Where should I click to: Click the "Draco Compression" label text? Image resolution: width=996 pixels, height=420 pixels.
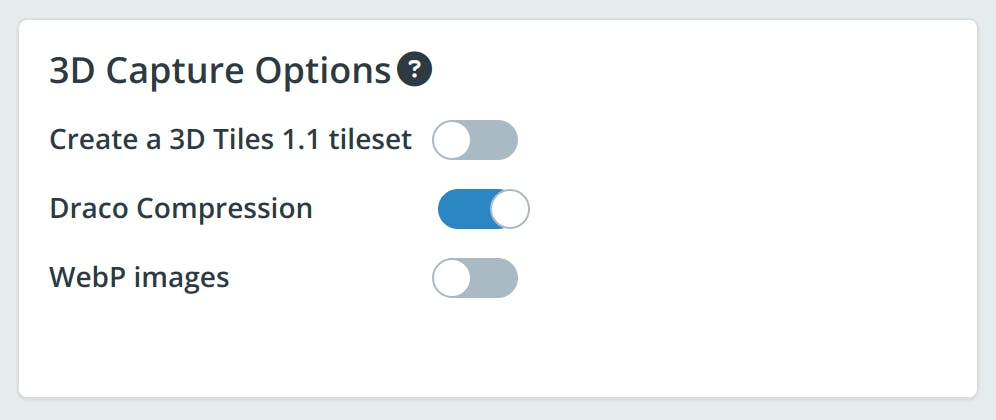(181, 209)
